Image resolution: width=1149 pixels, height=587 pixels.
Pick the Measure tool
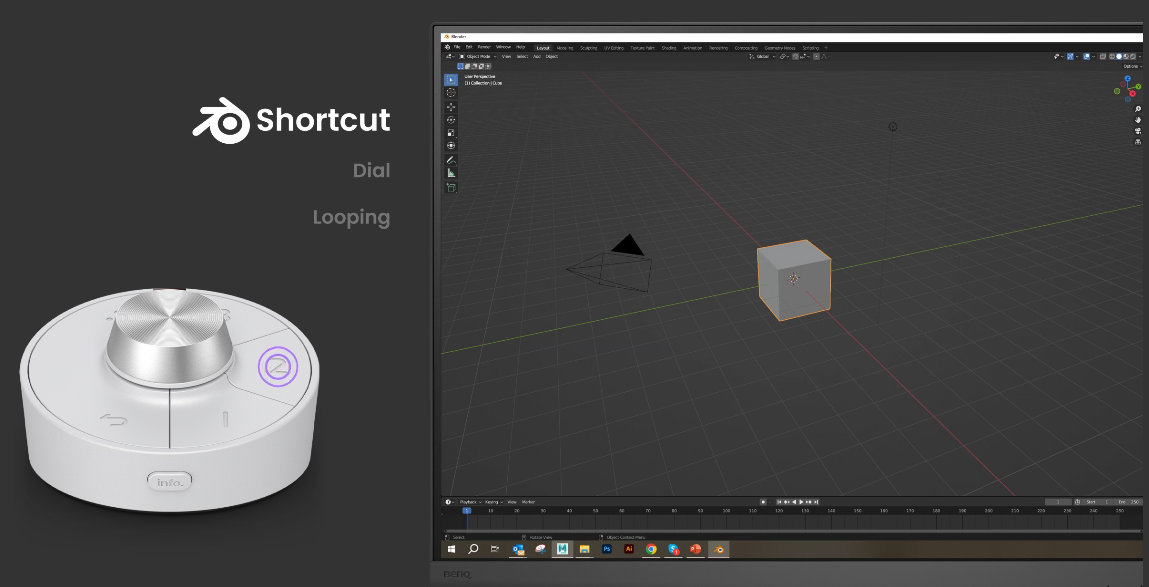coord(451,173)
